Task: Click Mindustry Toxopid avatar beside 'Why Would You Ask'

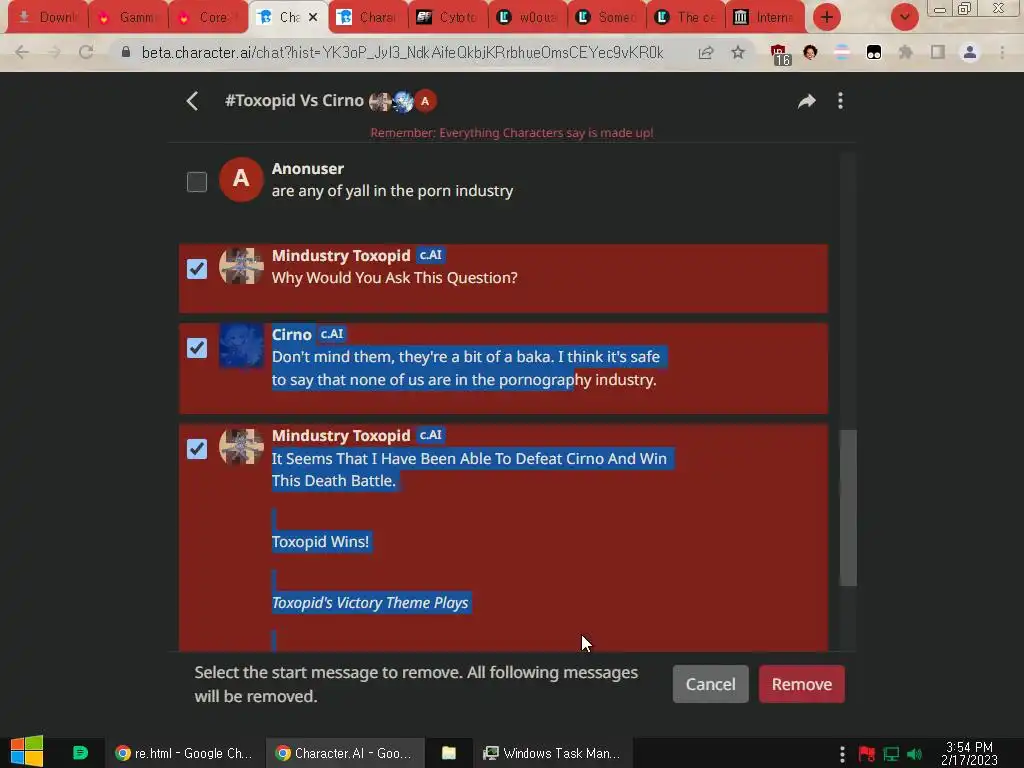Action: tap(241, 266)
